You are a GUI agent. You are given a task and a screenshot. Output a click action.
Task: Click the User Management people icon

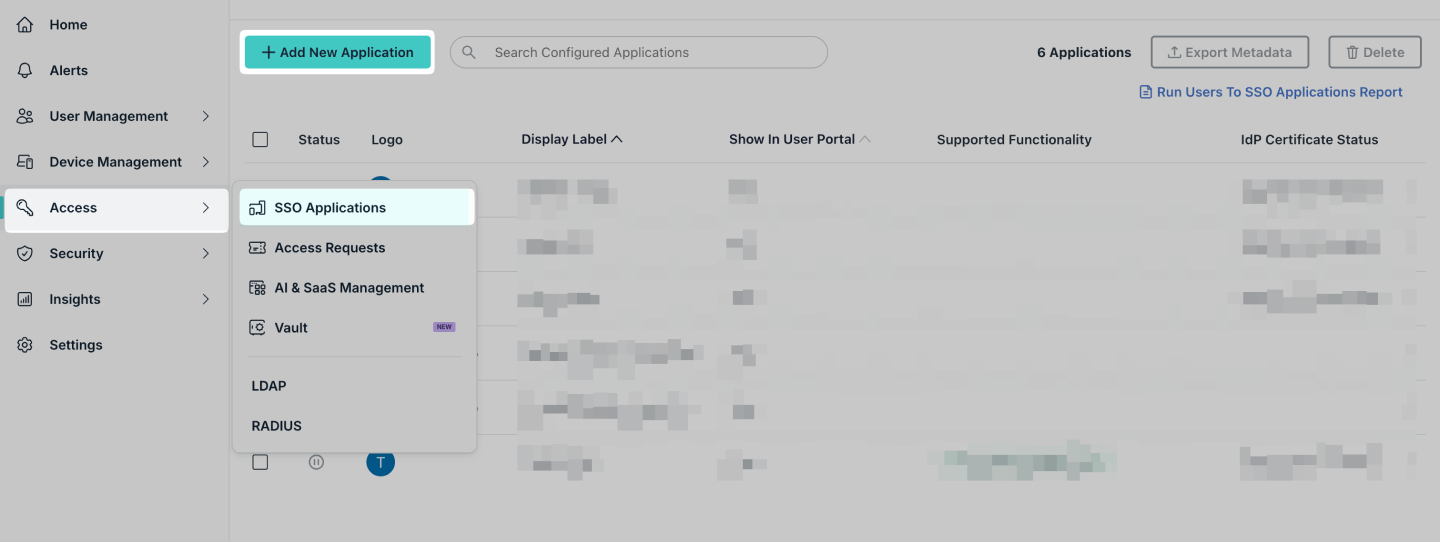click(25, 116)
